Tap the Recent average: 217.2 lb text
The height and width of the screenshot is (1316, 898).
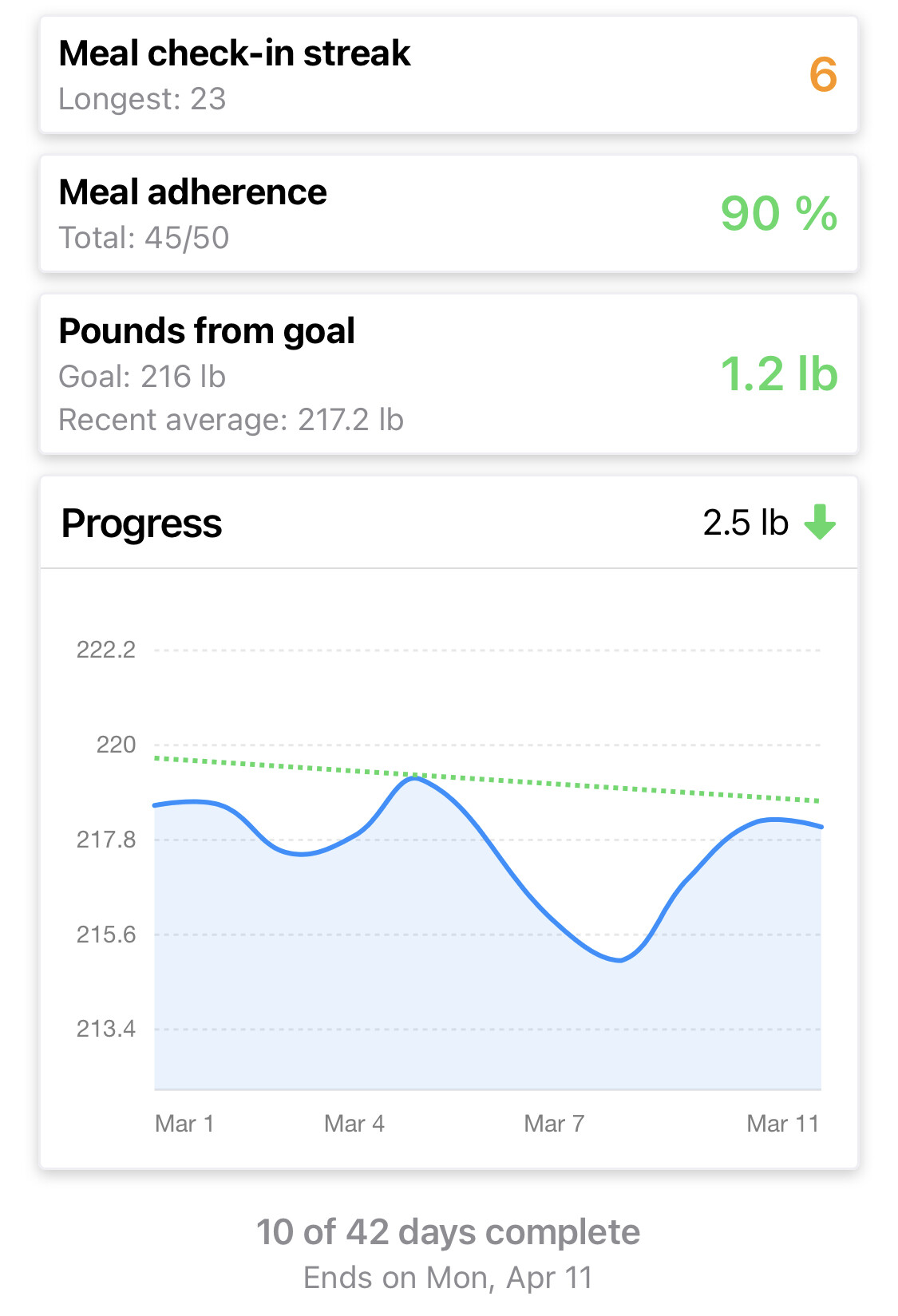231,420
